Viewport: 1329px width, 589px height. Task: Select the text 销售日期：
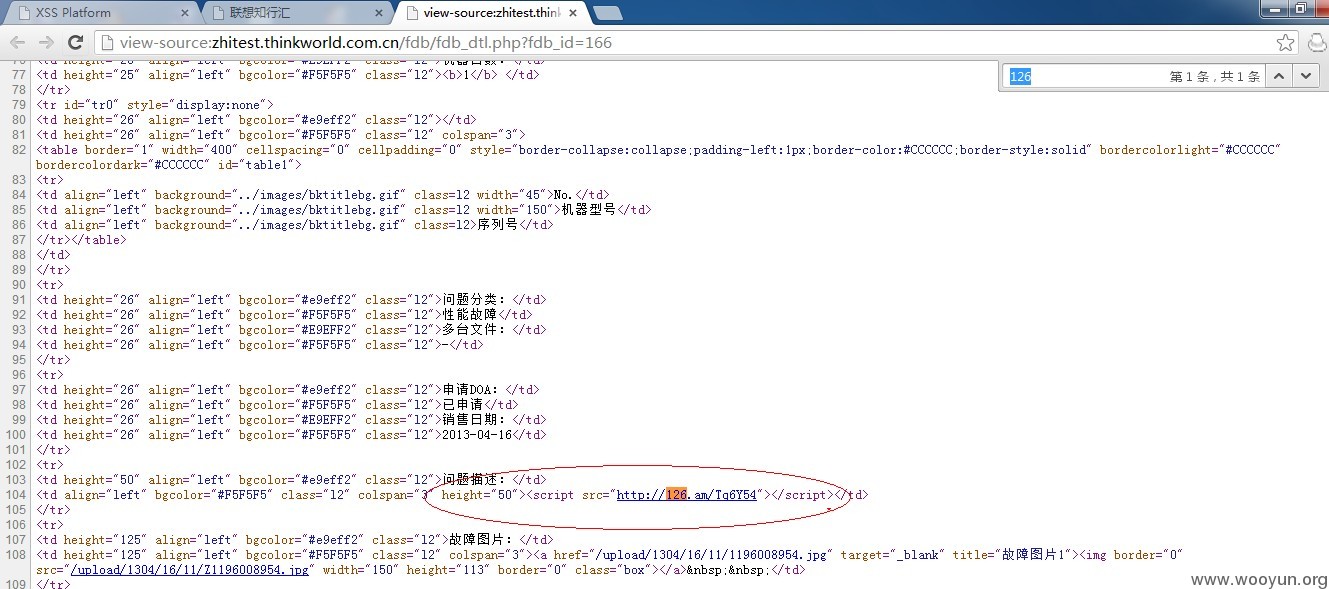pos(477,420)
